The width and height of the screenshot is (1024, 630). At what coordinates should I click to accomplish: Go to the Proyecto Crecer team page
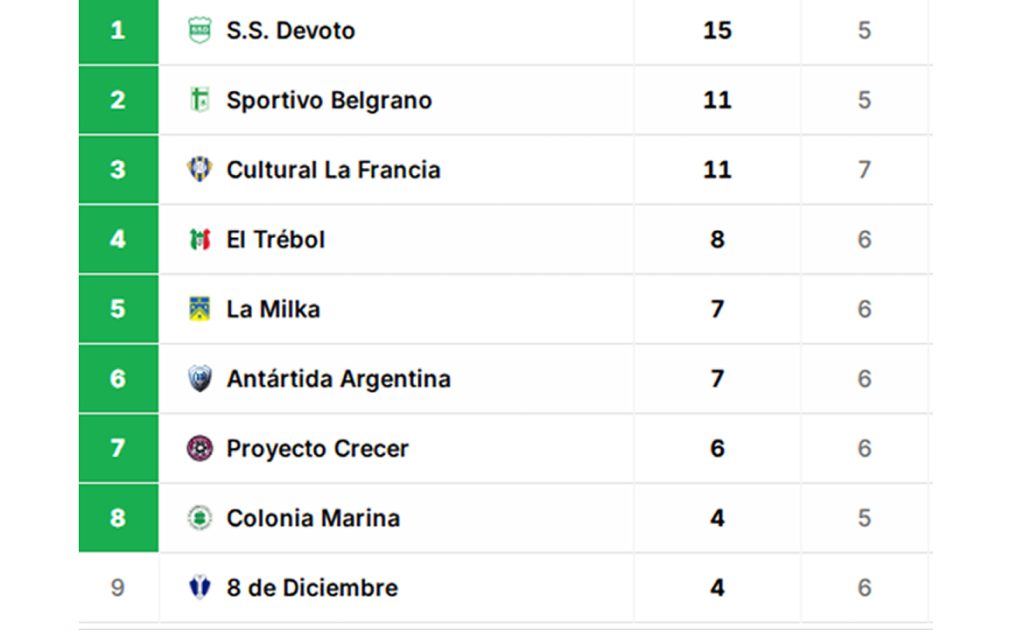pos(317,449)
